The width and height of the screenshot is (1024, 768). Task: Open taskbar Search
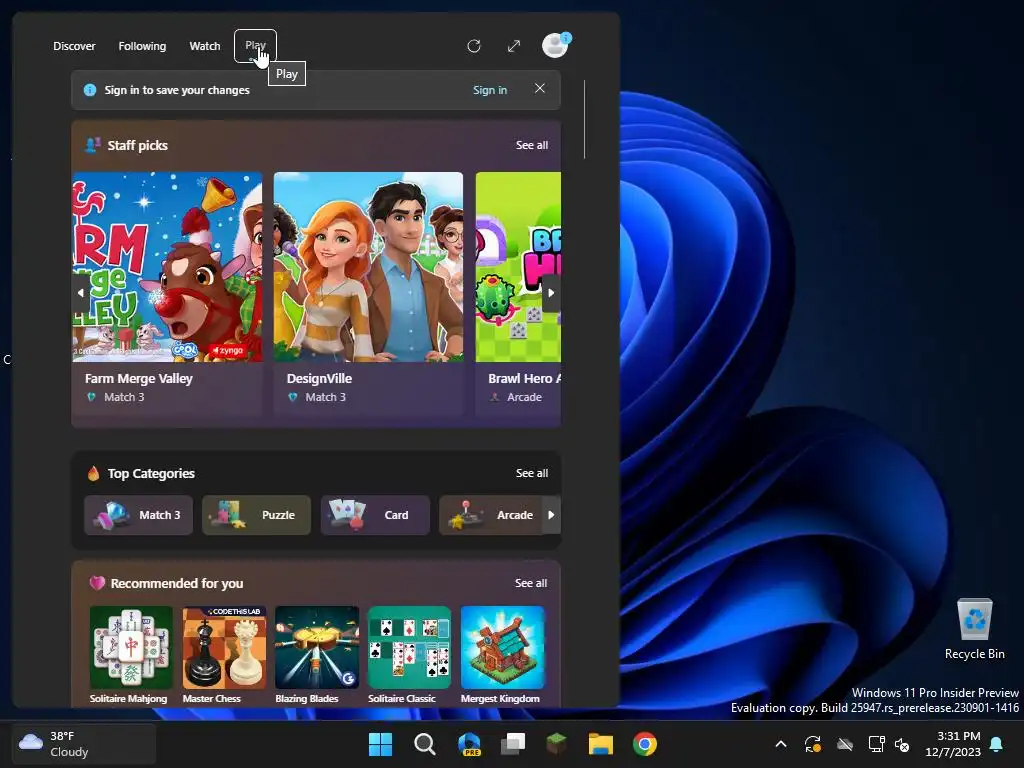coord(425,744)
